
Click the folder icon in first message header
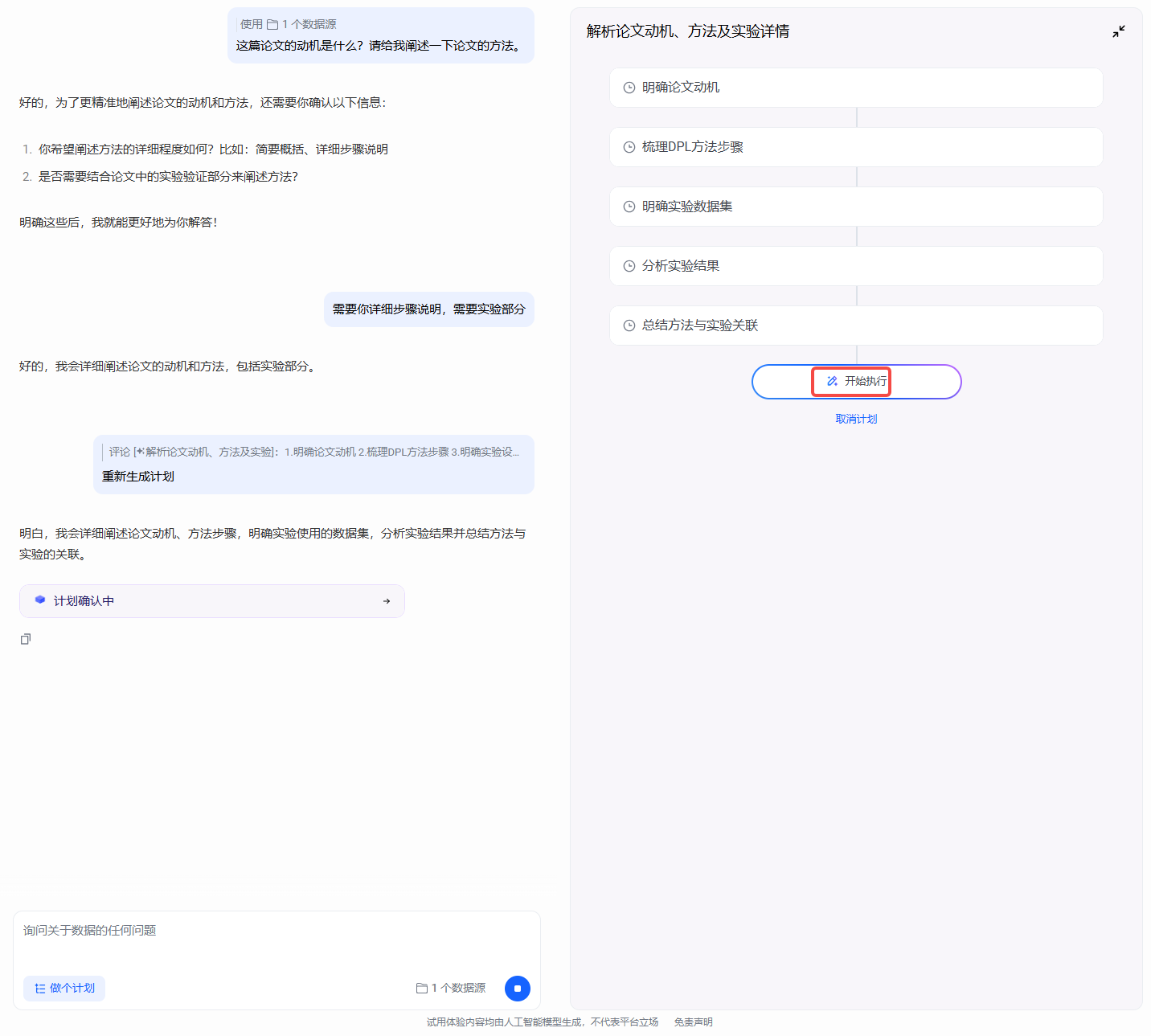click(x=272, y=25)
